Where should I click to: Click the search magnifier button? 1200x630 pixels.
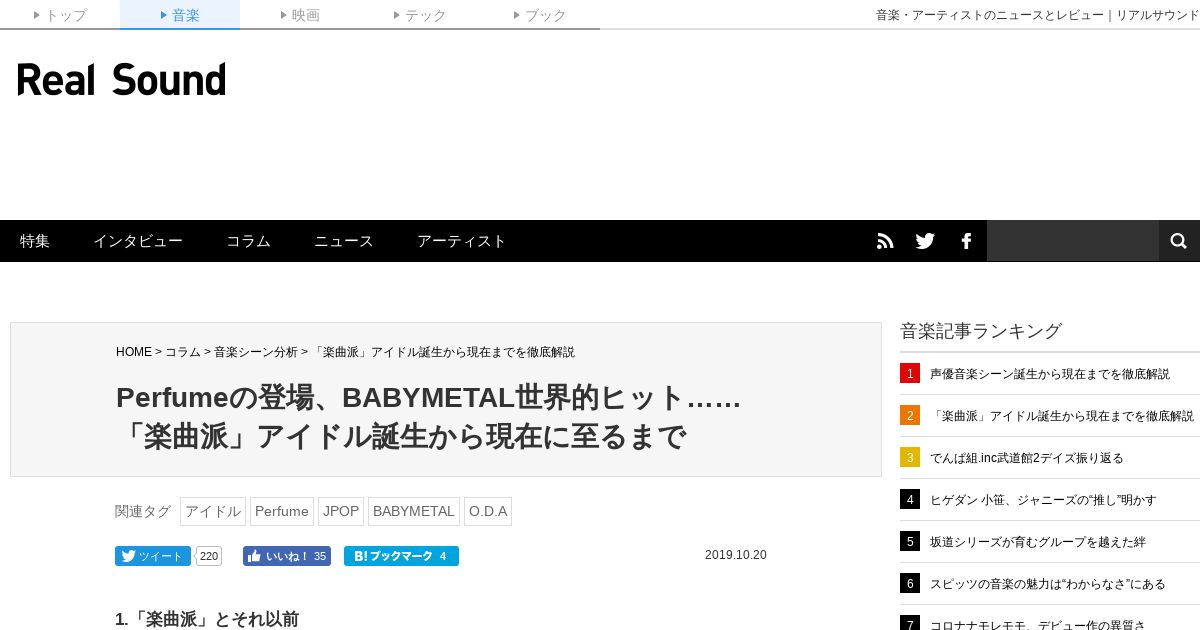click(x=1179, y=241)
